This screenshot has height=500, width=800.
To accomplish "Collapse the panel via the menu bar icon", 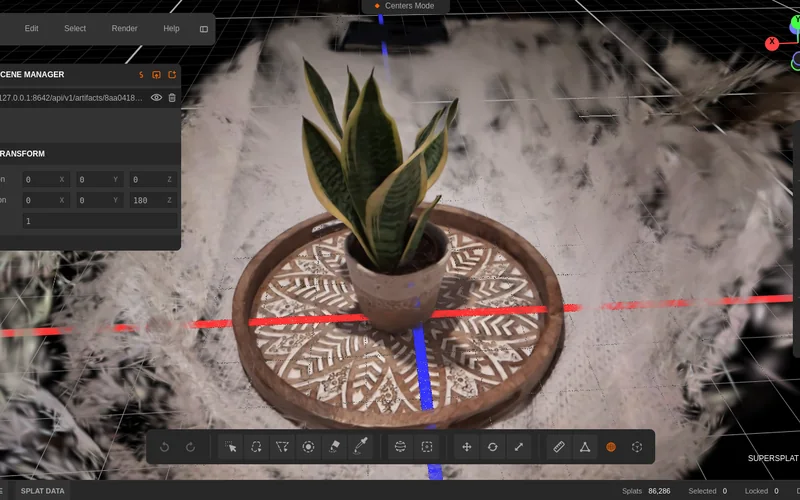I will point(204,29).
